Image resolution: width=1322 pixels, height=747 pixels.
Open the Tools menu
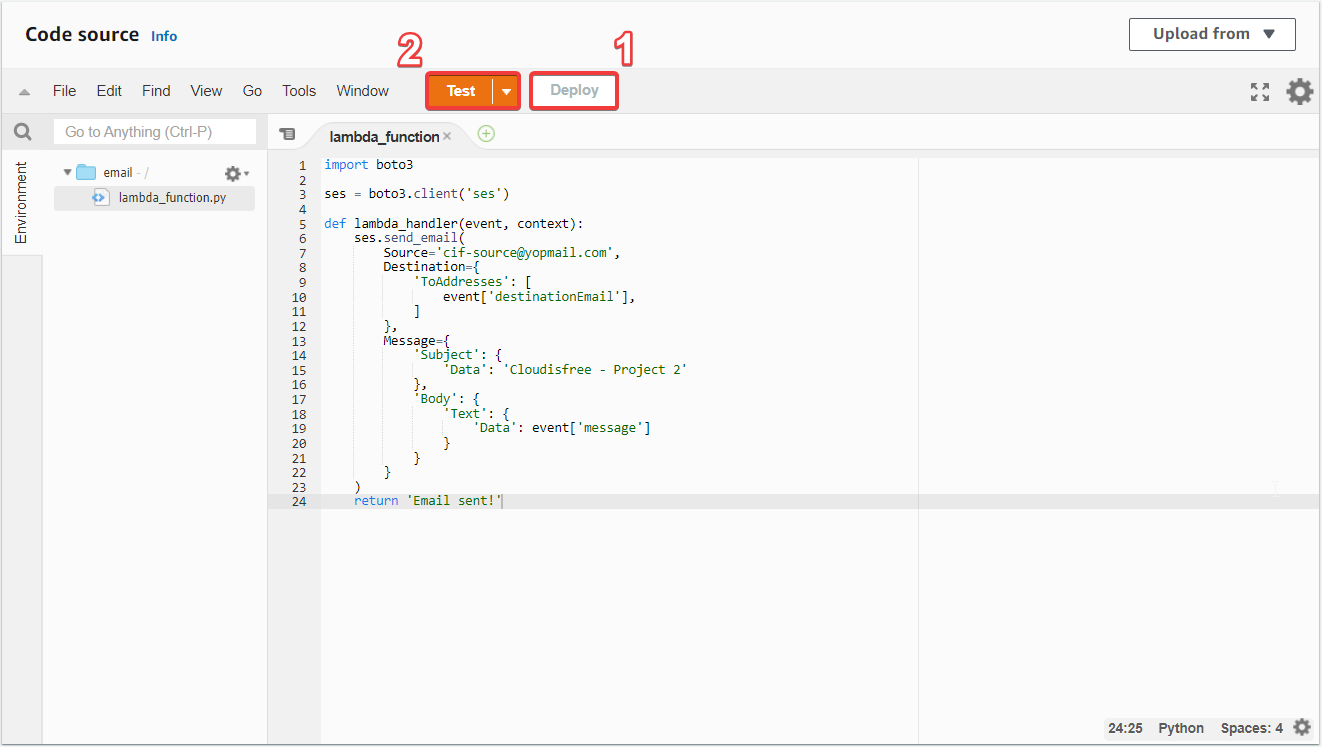coord(299,91)
